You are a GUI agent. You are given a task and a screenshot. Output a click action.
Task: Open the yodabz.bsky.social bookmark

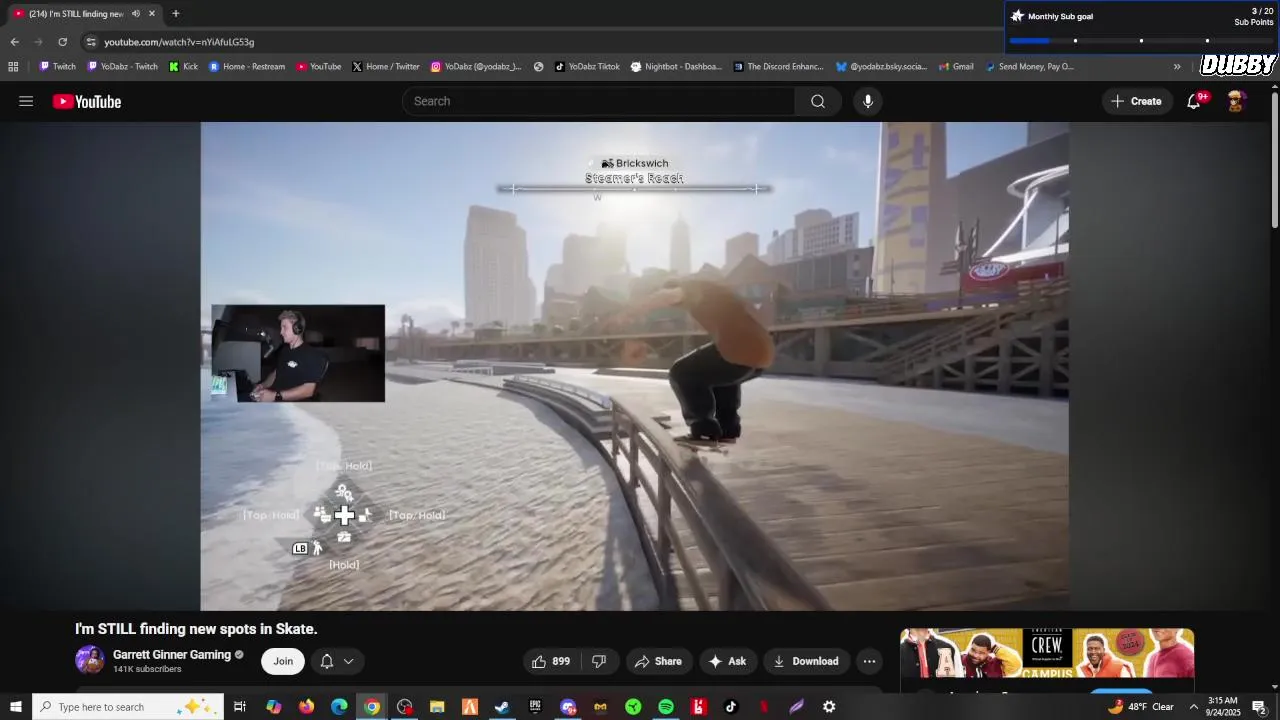[881, 67]
